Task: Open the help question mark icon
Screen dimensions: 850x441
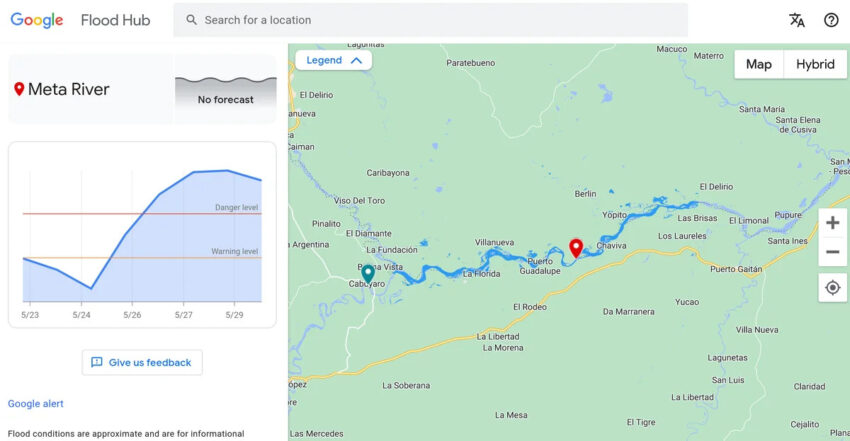Action: 831,20
